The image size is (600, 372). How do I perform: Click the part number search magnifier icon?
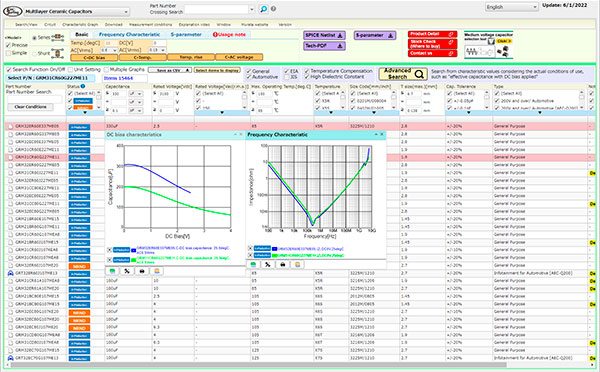point(264,9)
